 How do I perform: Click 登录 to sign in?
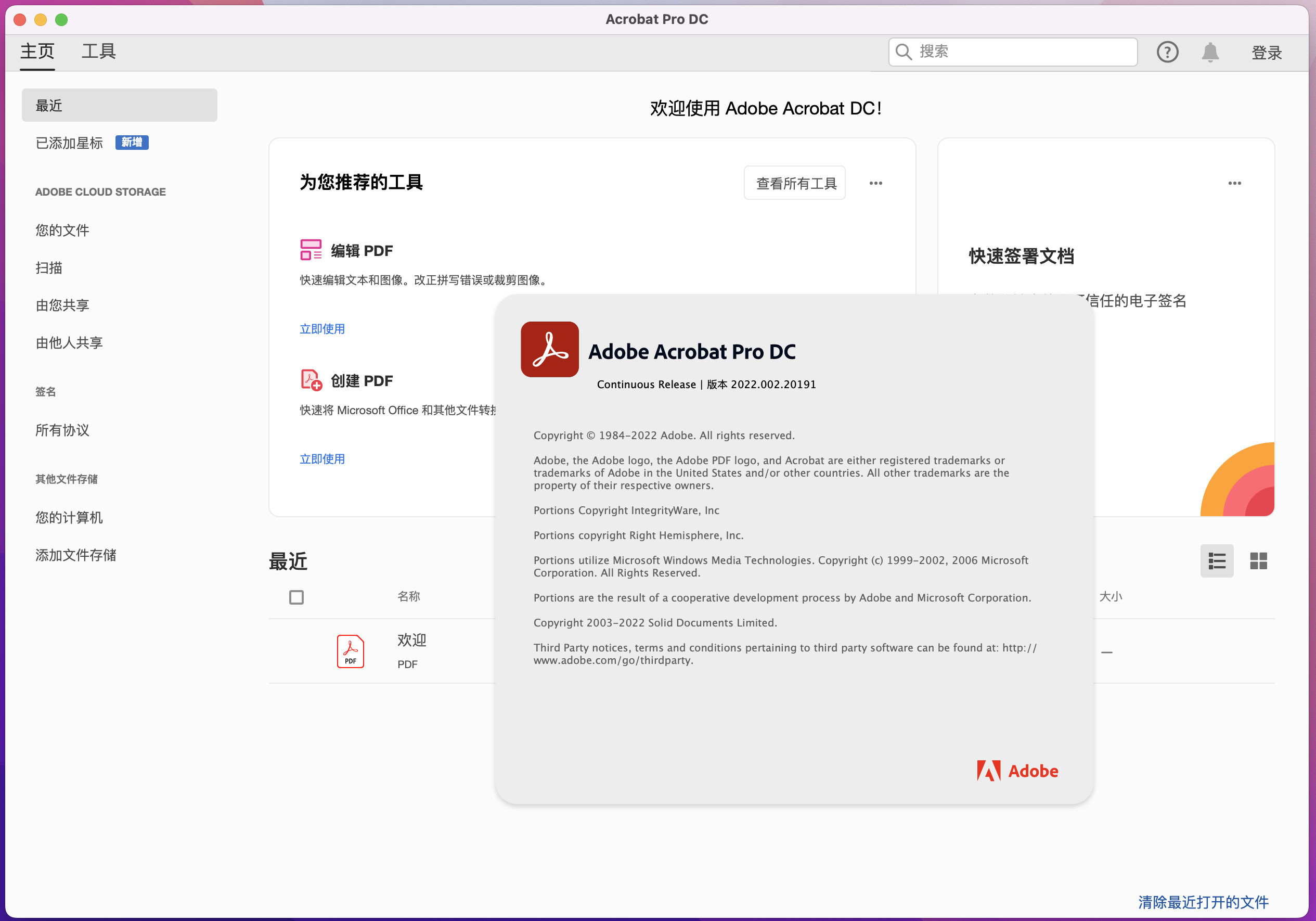point(1266,53)
